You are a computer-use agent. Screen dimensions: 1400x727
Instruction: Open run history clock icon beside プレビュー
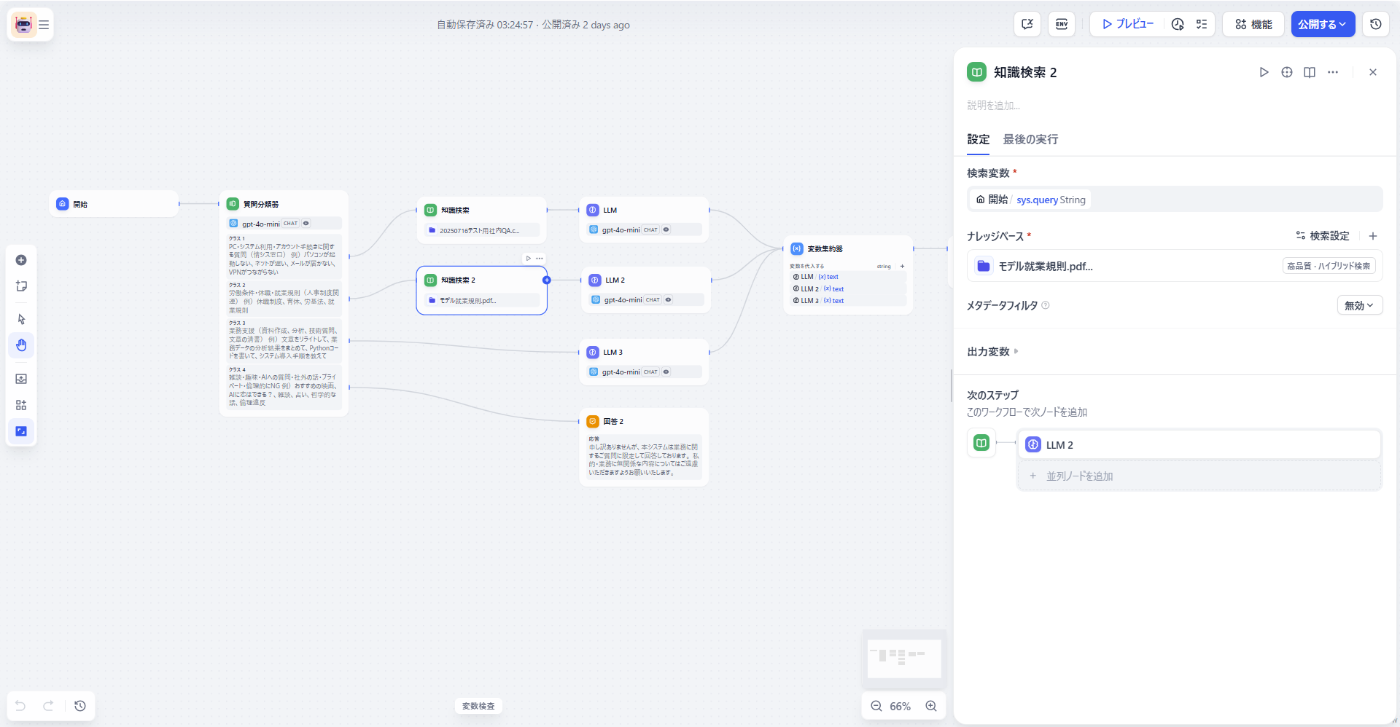(x=1178, y=24)
